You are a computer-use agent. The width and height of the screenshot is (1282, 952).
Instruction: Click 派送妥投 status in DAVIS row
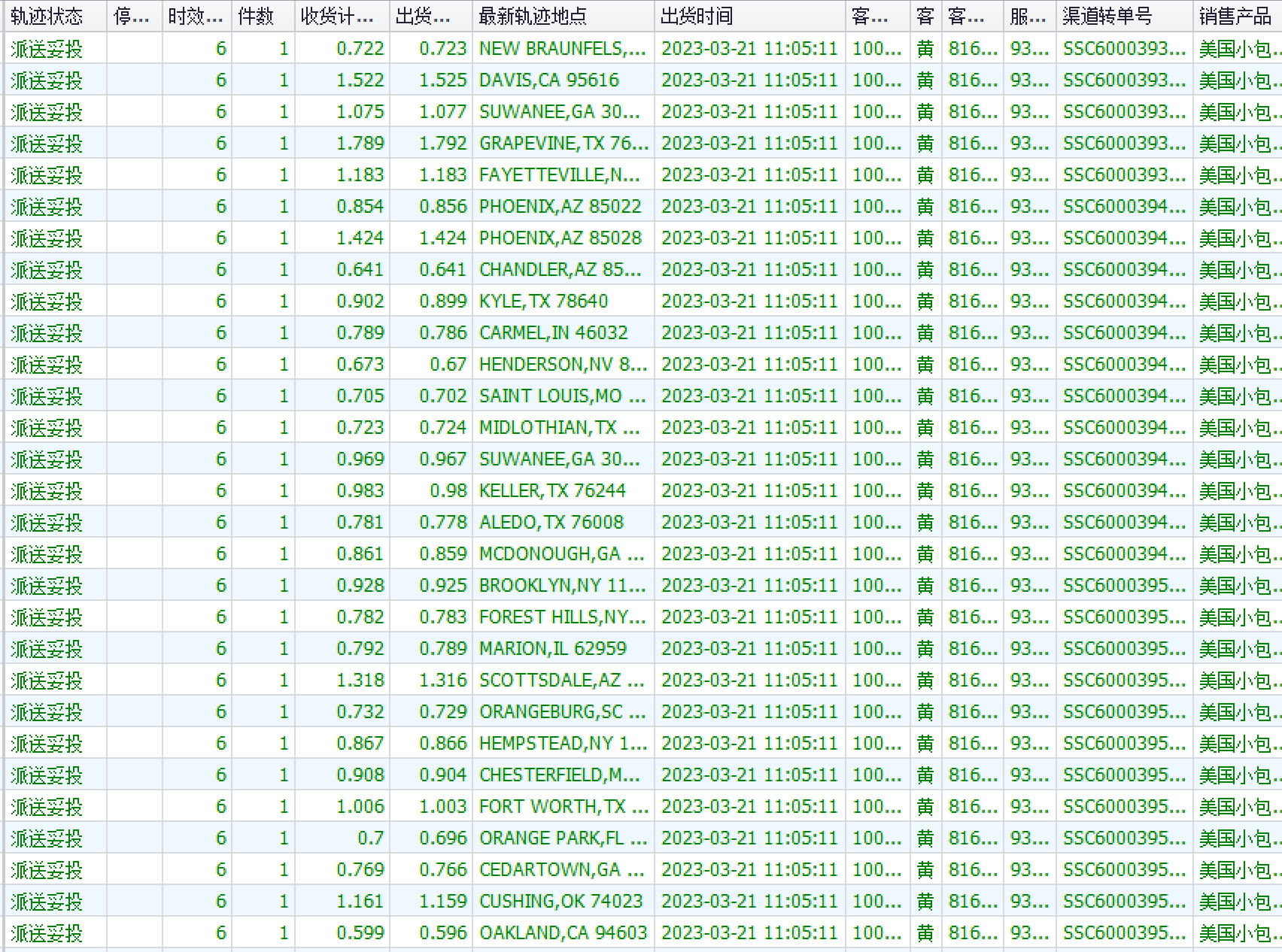point(47,80)
